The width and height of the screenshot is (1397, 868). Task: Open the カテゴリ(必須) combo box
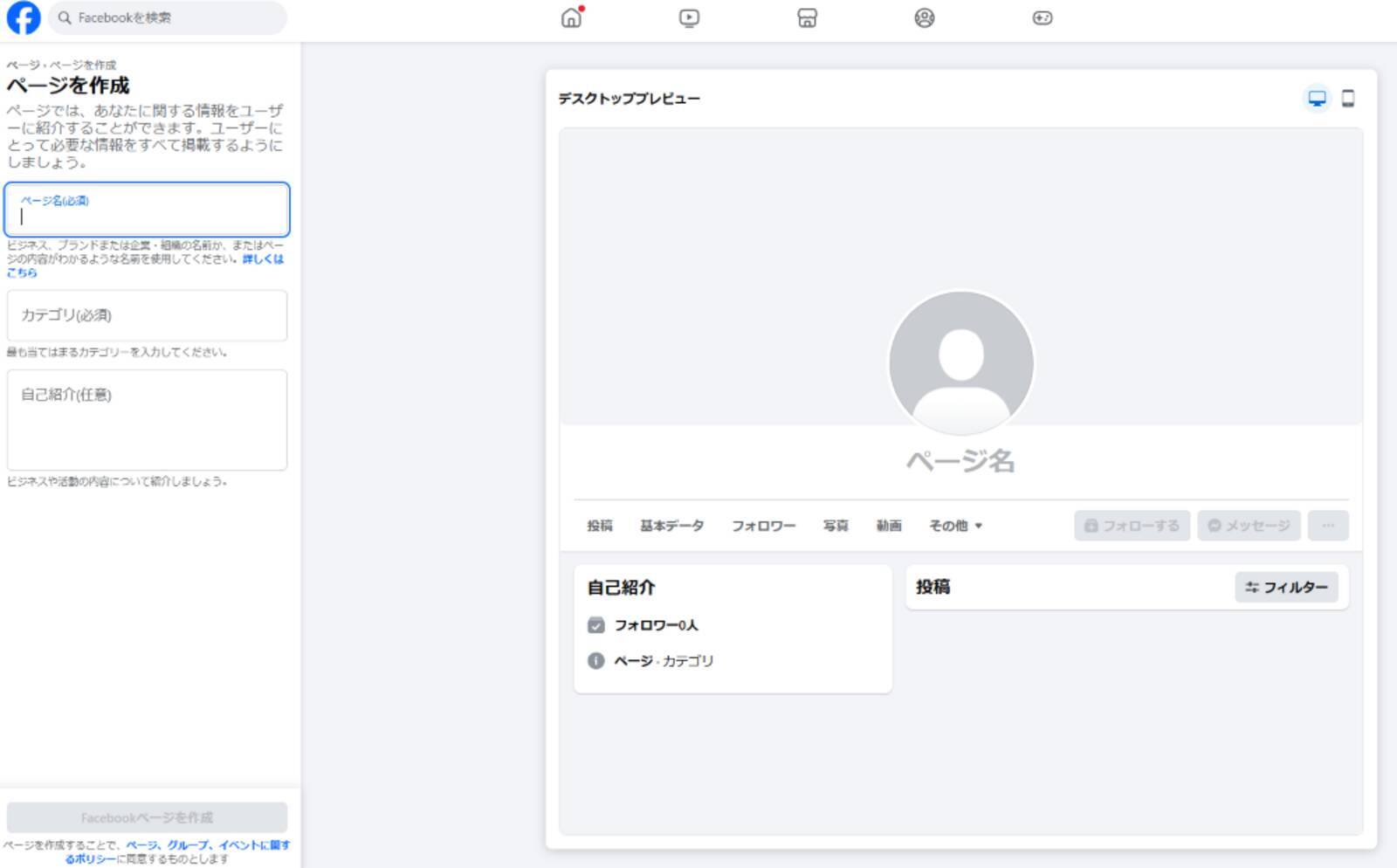coord(147,315)
